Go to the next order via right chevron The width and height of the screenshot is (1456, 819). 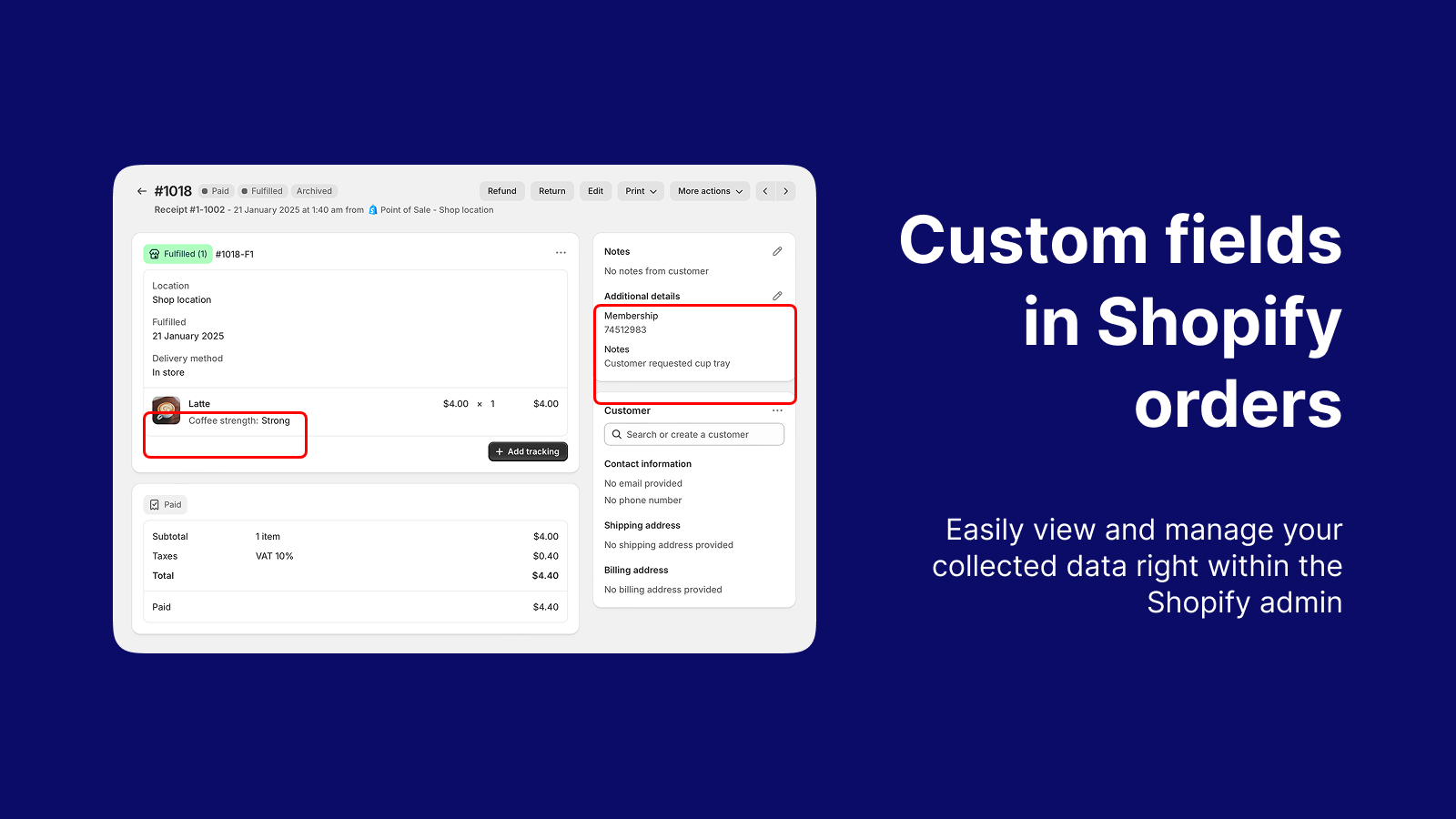pos(786,191)
